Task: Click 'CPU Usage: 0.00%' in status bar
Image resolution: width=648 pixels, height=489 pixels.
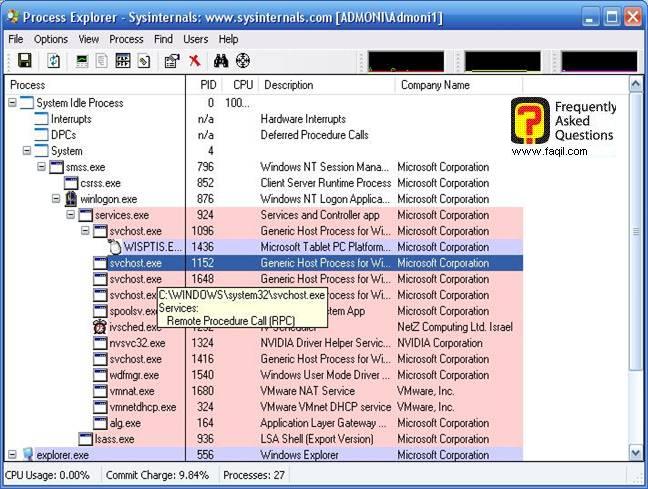Action: click(47, 475)
